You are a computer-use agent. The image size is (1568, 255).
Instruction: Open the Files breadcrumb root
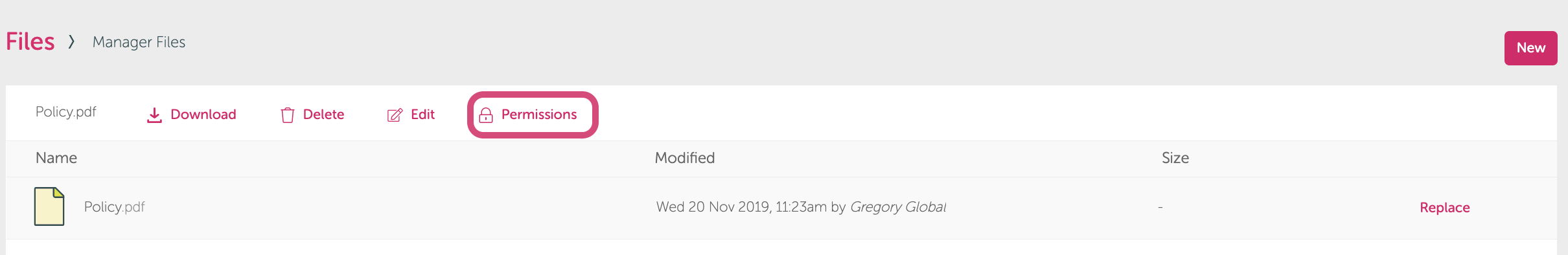point(30,41)
